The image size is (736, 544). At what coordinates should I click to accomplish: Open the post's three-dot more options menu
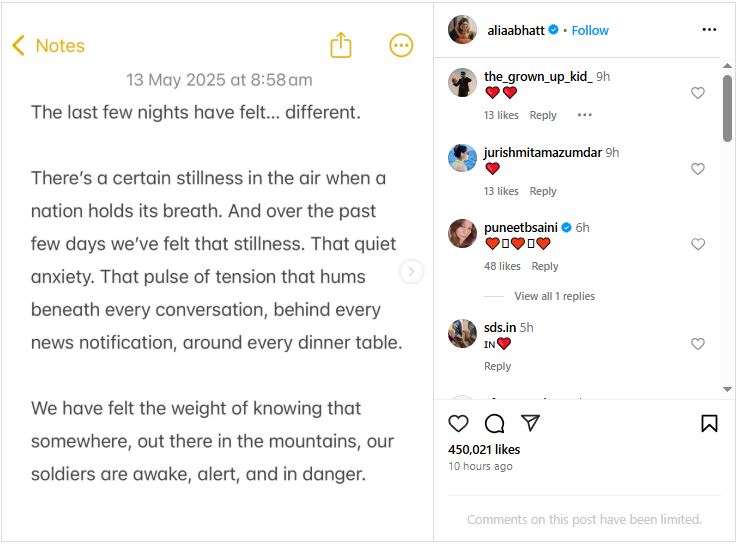(x=709, y=30)
